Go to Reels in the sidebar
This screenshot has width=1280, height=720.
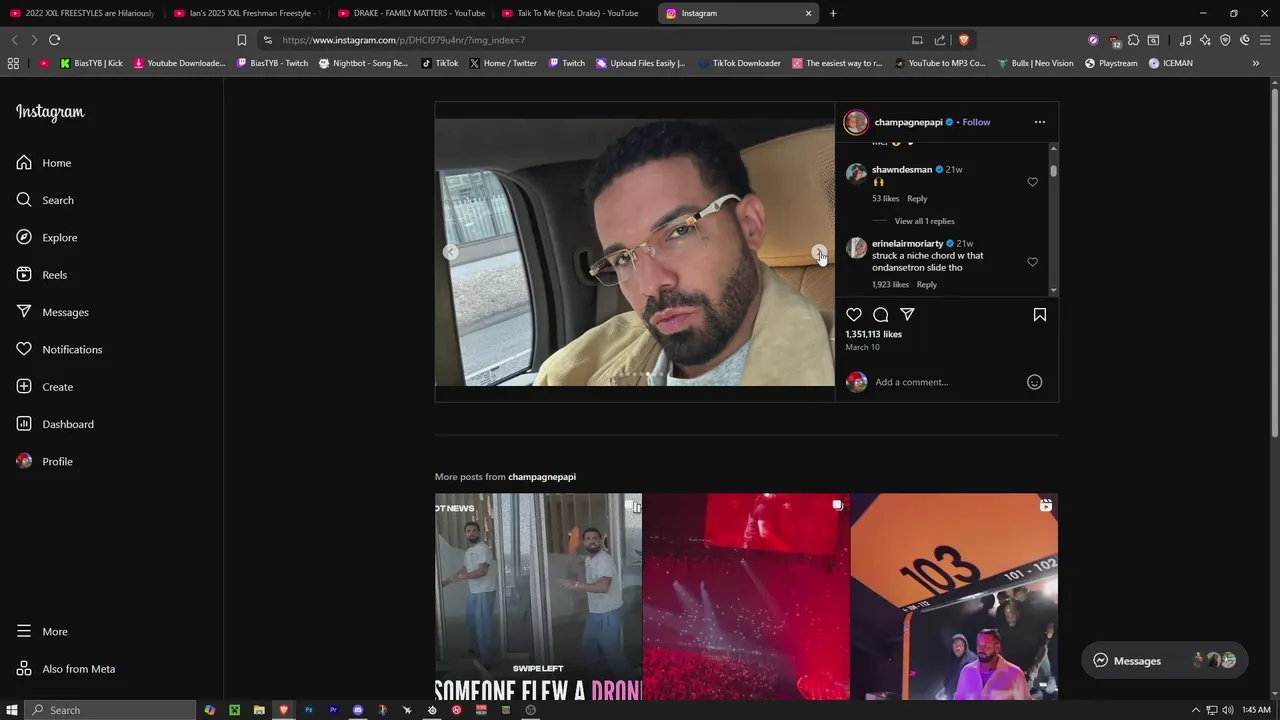[42, 275]
